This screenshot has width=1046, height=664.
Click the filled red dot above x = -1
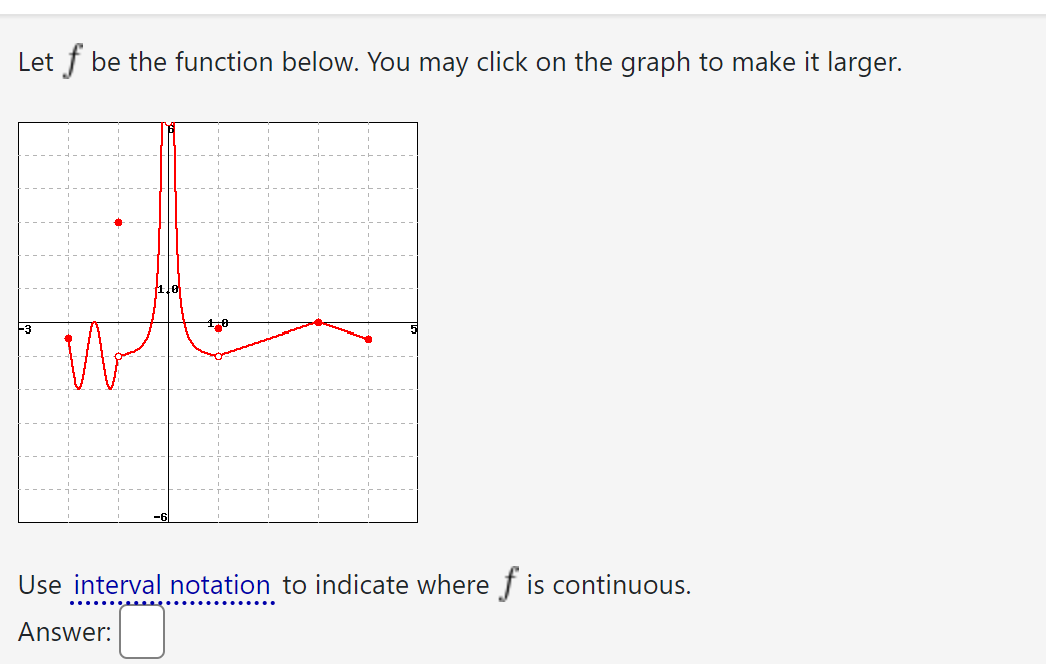click(x=118, y=222)
